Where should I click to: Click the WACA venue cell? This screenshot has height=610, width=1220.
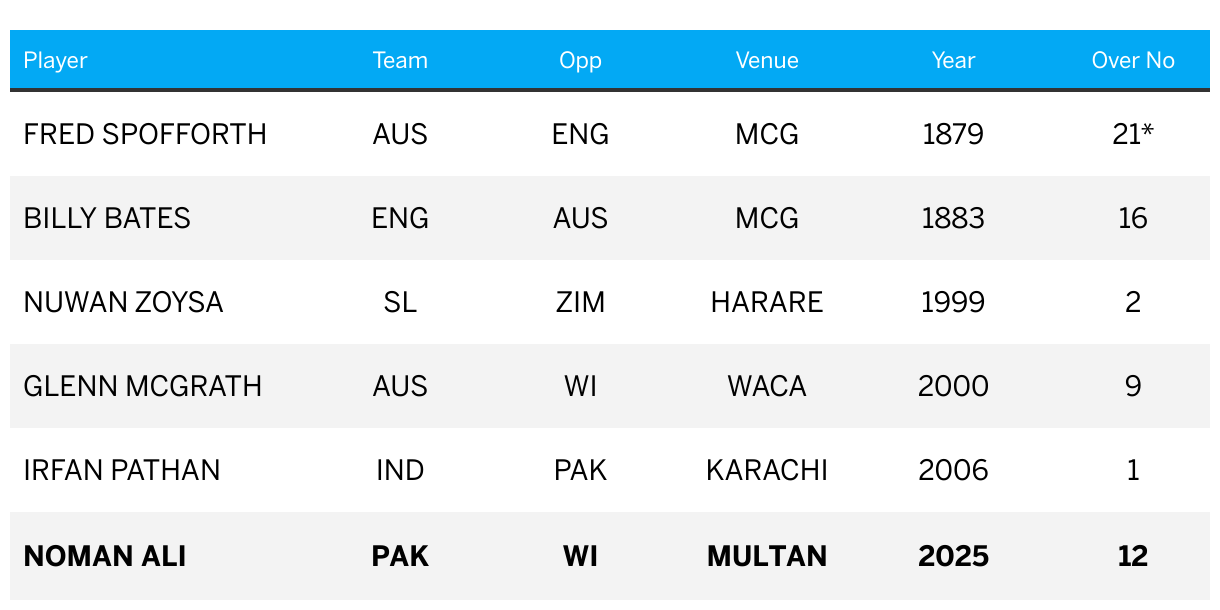767,386
